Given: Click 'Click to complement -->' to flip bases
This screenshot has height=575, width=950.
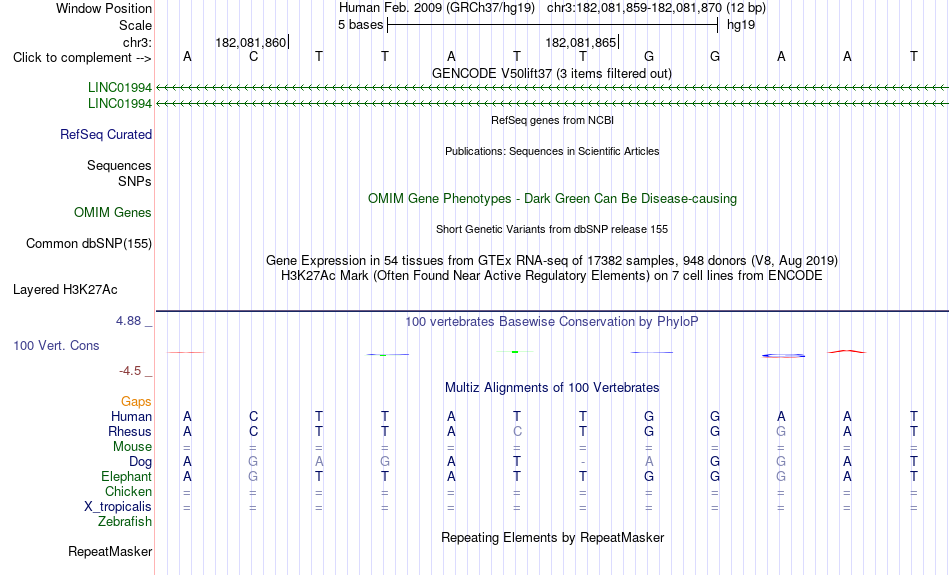Looking at the screenshot, I should click(x=82, y=58).
